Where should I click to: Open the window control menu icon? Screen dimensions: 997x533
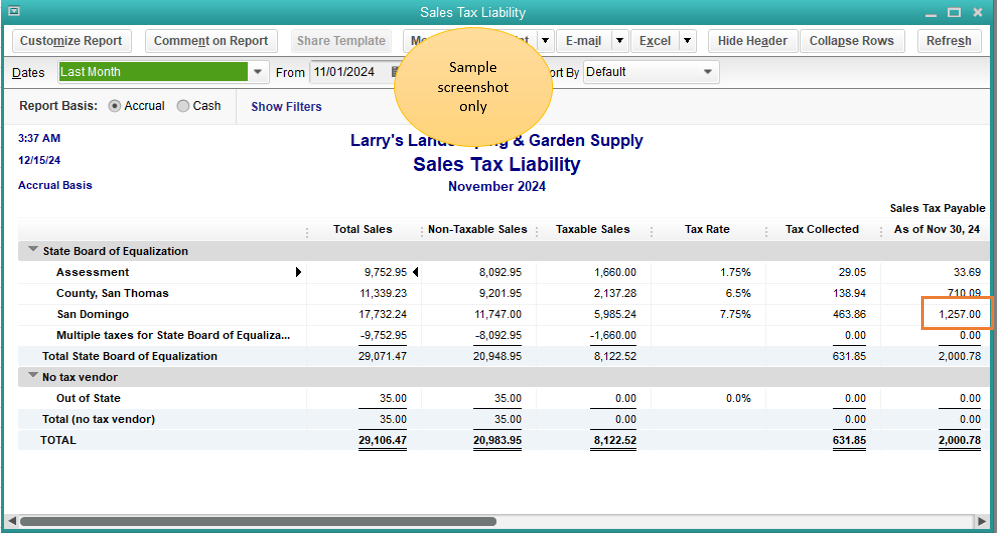click(x=12, y=12)
